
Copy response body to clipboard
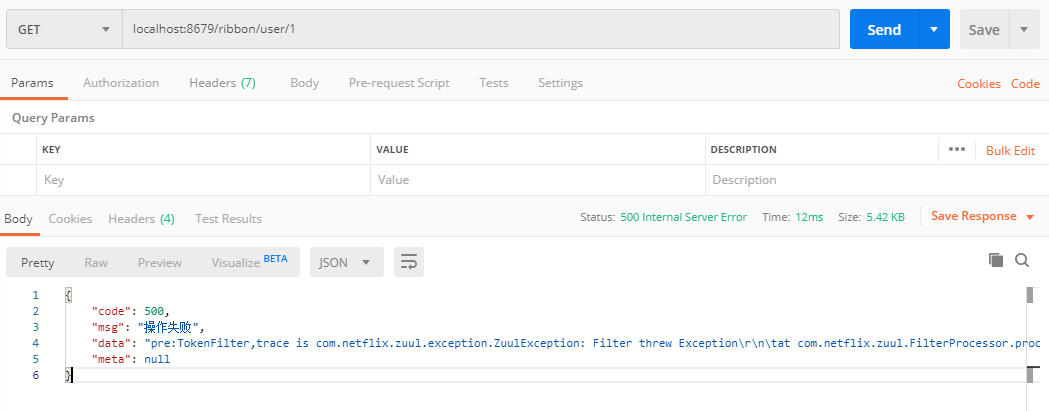[x=995, y=260]
